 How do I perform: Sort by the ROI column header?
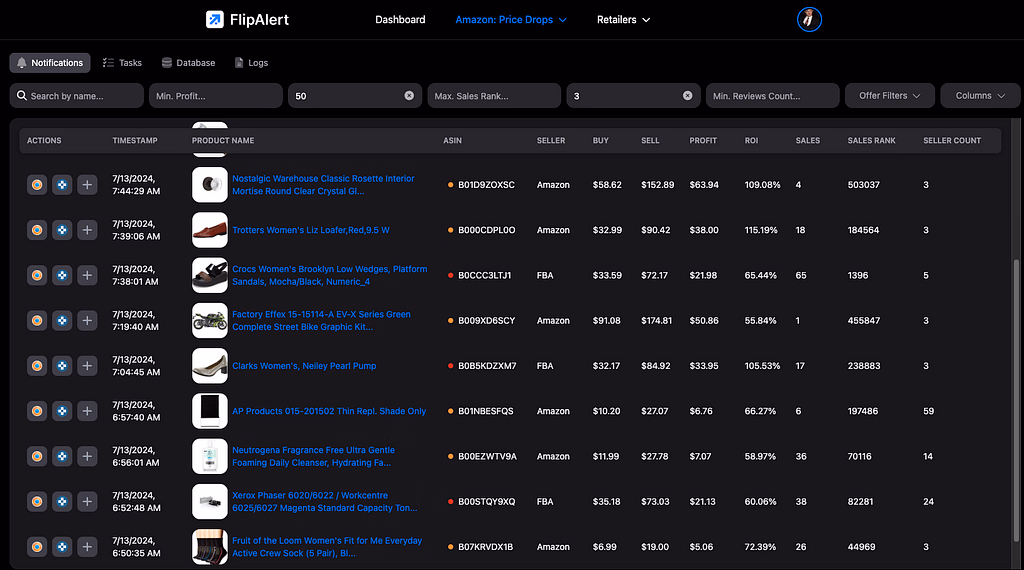751,140
